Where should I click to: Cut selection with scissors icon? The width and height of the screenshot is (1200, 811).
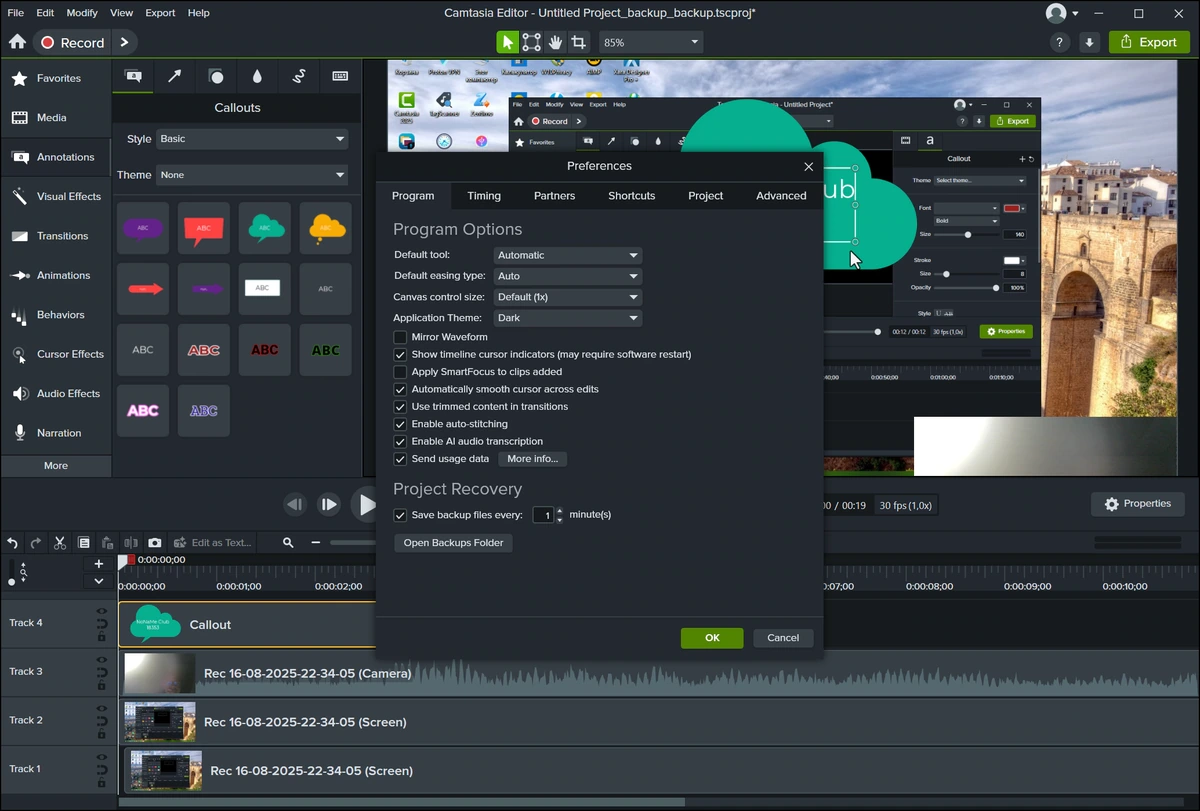click(x=60, y=543)
